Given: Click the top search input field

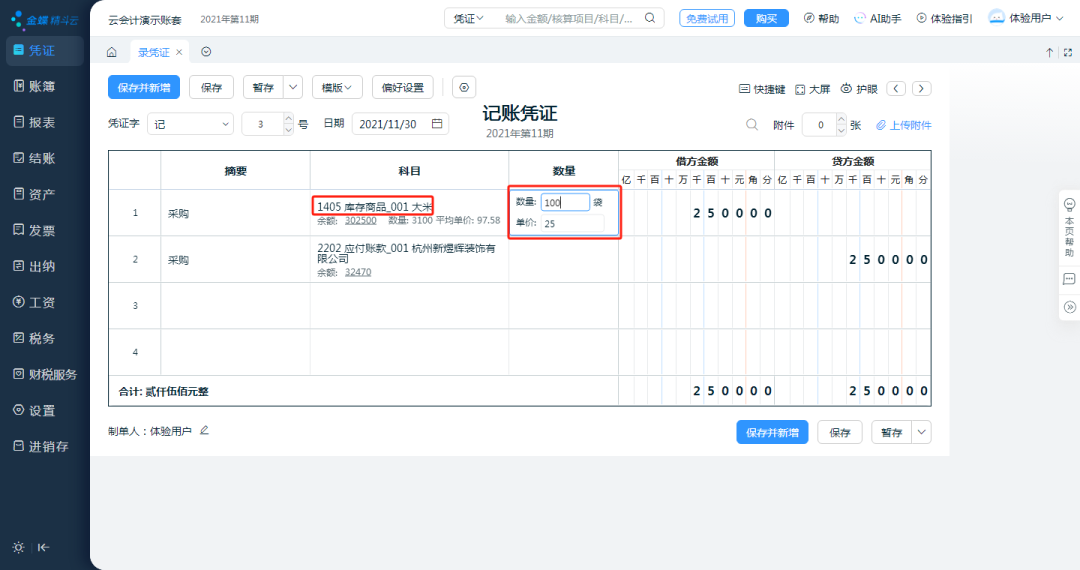Looking at the screenshot, I should point(568,19).
